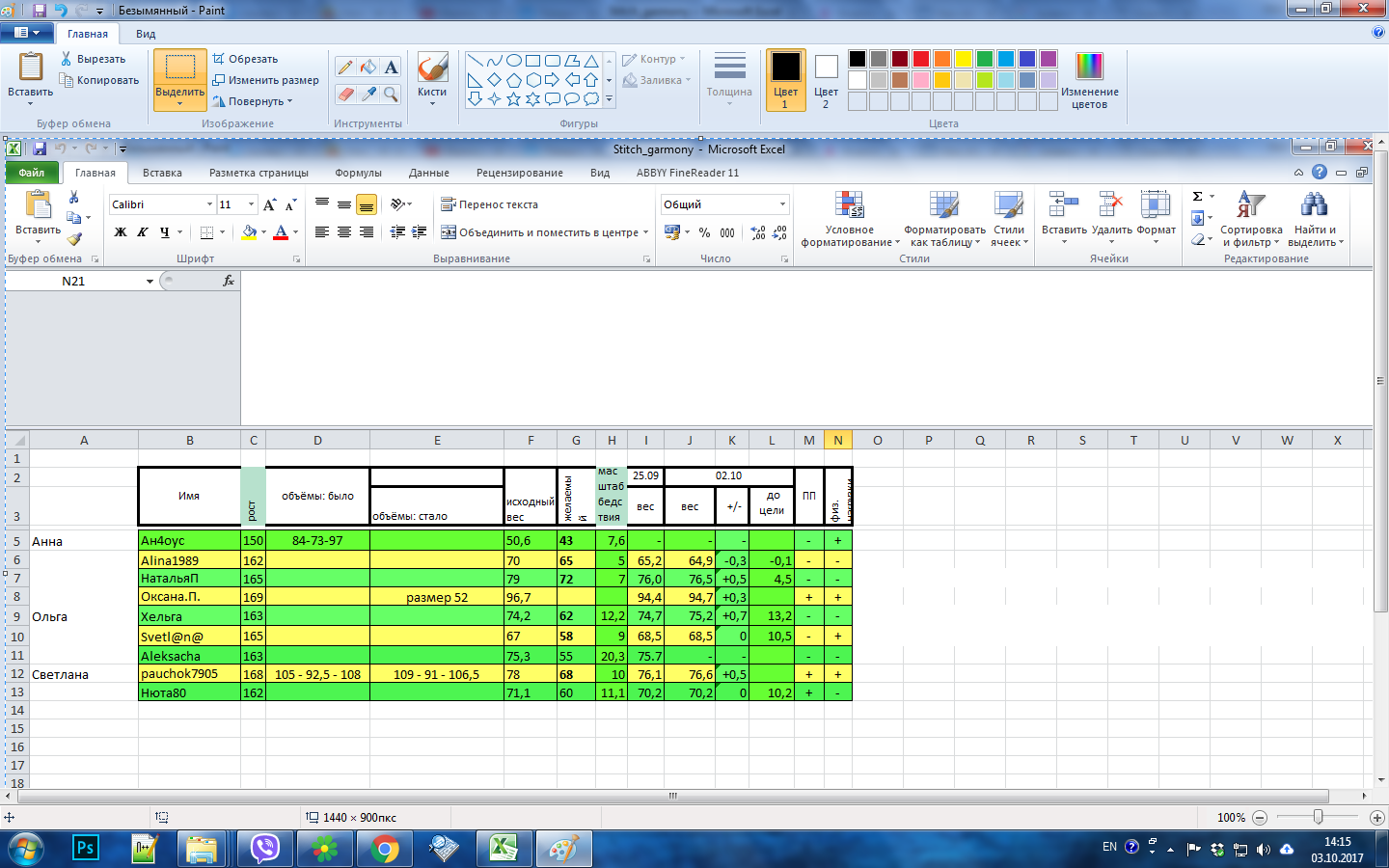Screen dimensions: 1389x868
Task: Open Google Chrome from the taskbar
Action: click(384, 849)
